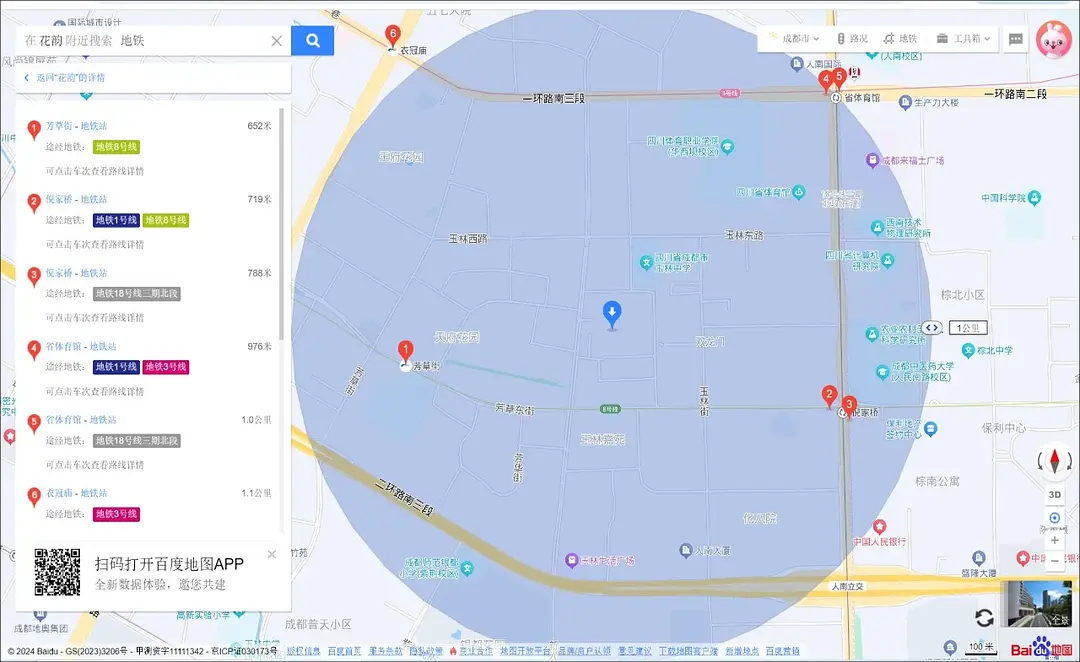
Task: Click 四川省体育馆 POI icon
Action: 798,192
